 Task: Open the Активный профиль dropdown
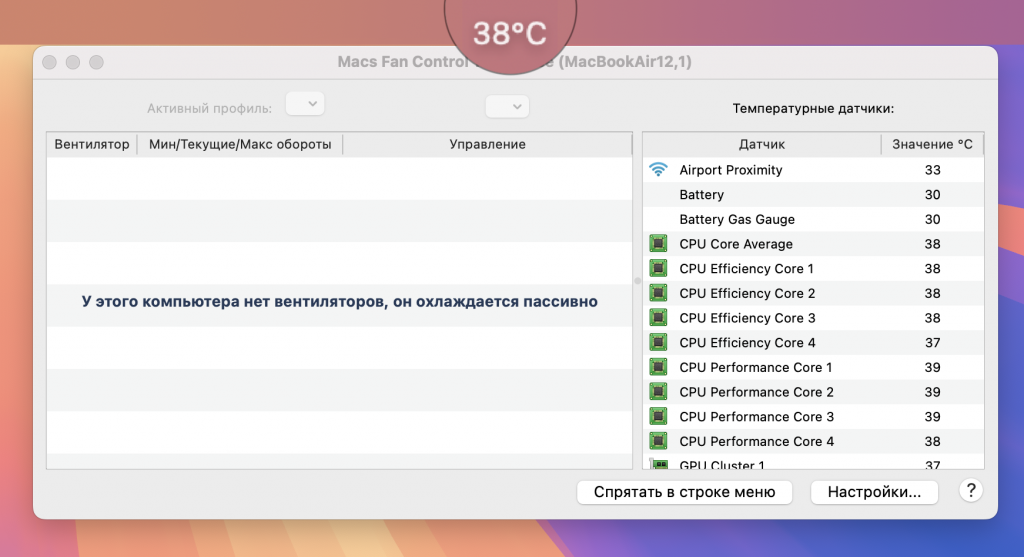pyautogui.click(x=305, y=104)
